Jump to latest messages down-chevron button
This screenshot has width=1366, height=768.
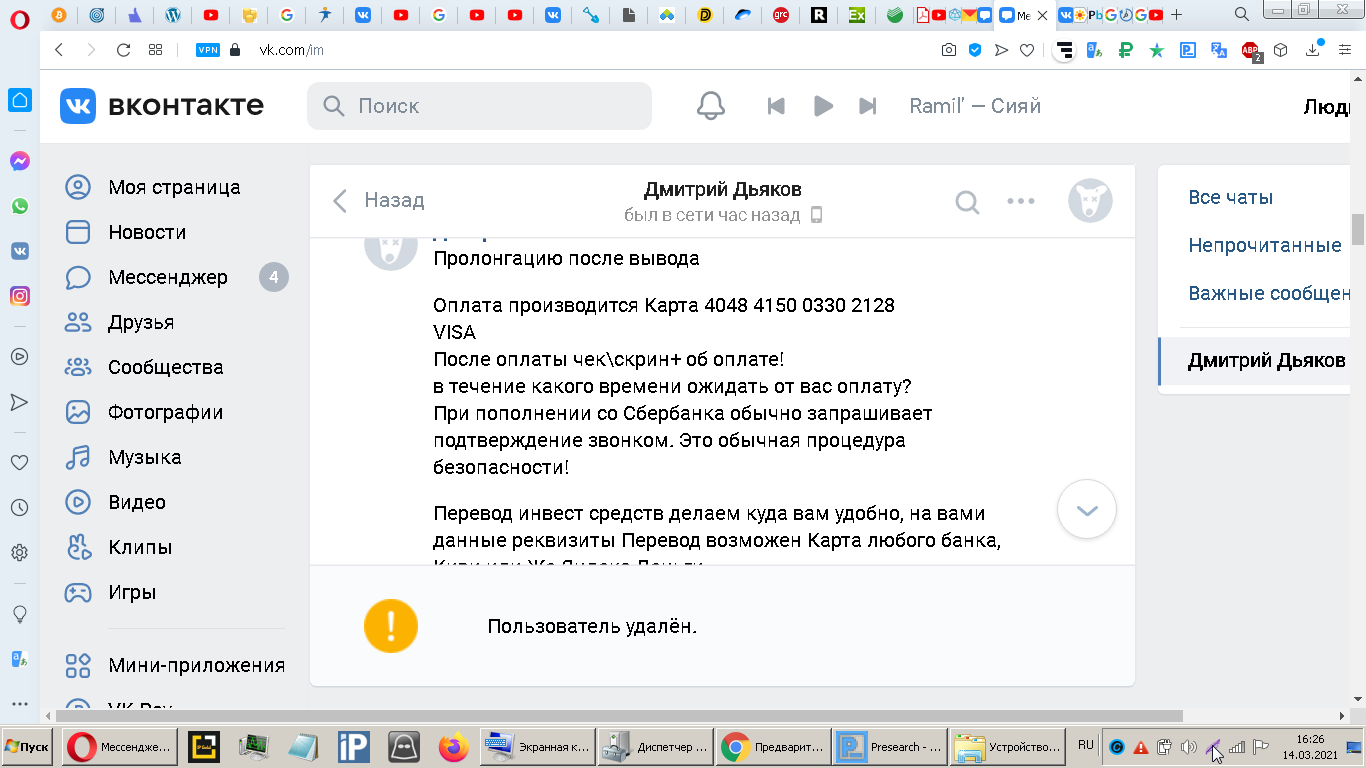[1087, 509]
